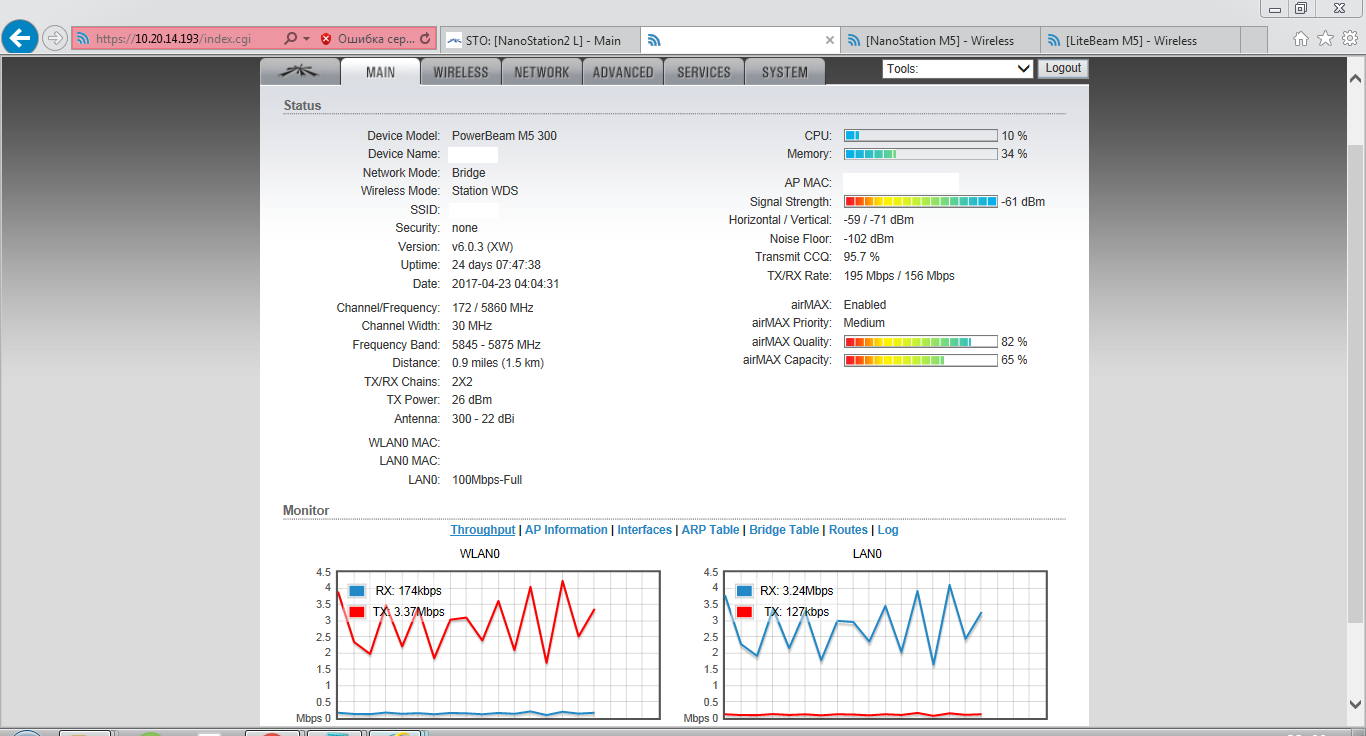Screen dimensions: 1366x736
Task: Click the favorites star icon
Action: (1325, 39)
